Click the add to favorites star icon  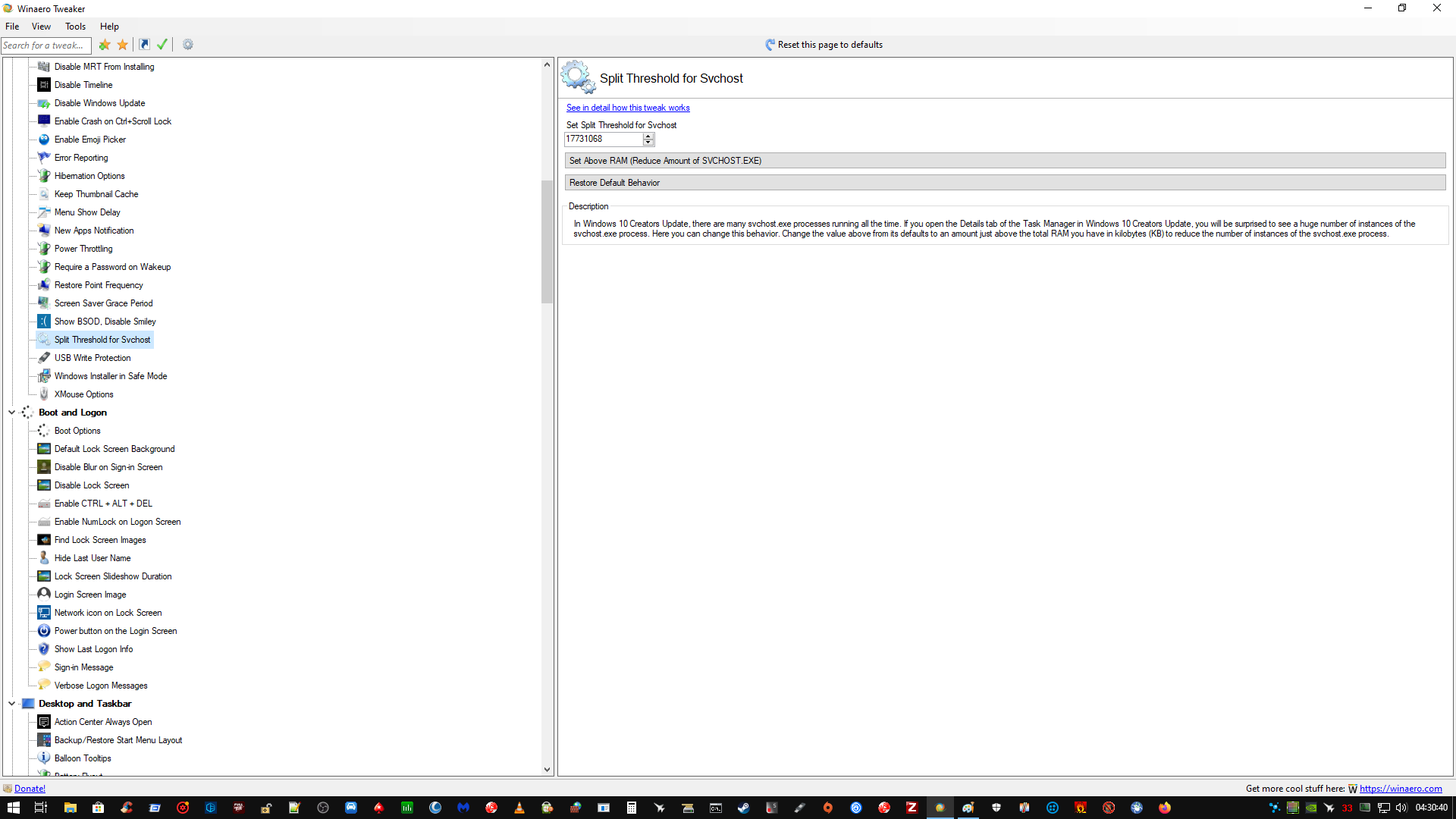(105, 45)
